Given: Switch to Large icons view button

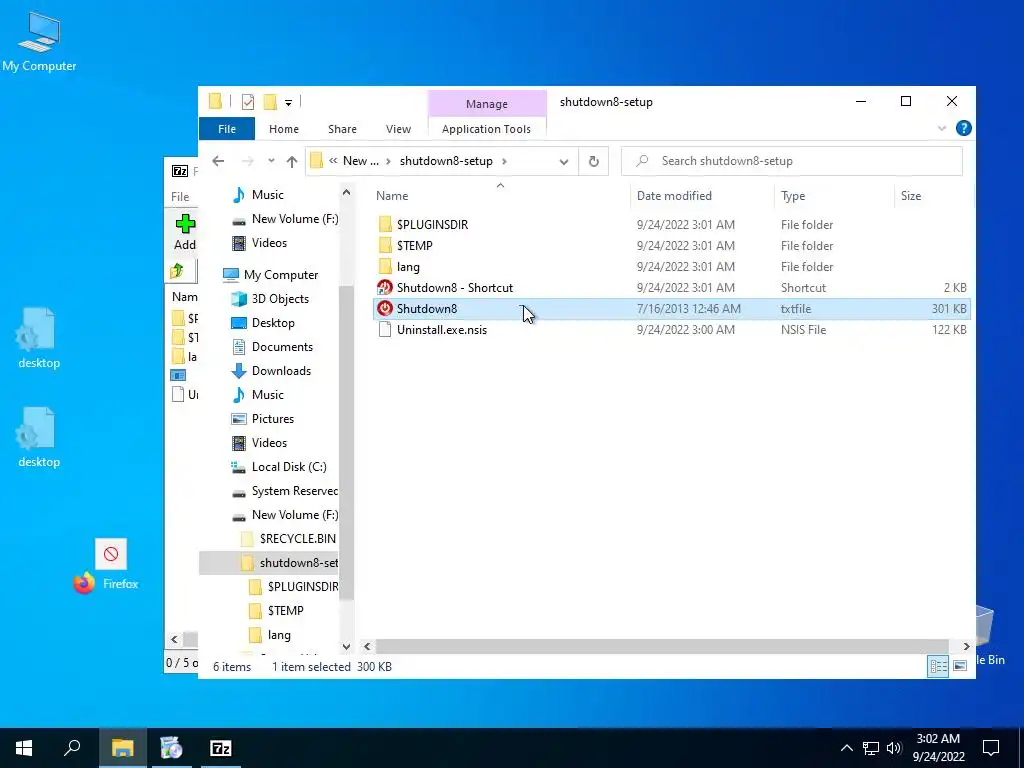Looking at the screenshot, I should 960,666.
